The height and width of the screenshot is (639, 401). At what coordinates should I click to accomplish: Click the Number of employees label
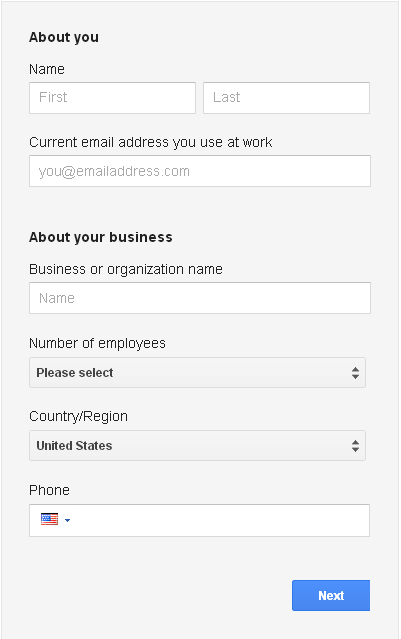coord(97,343)
